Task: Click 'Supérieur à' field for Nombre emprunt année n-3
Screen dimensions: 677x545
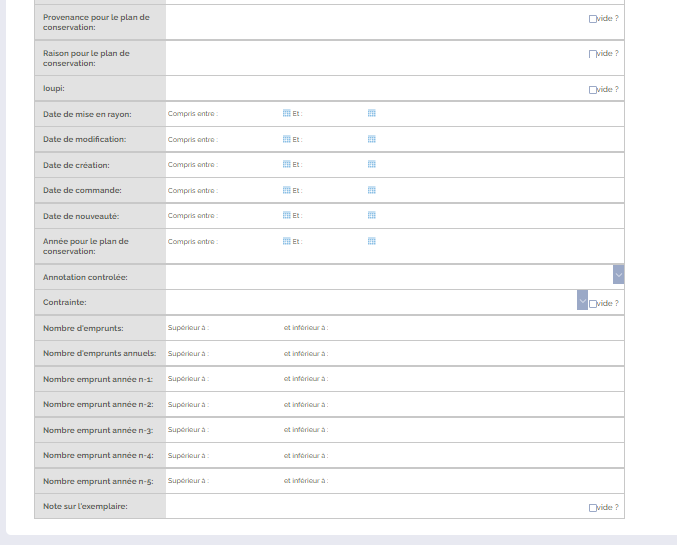Action: [246, 430]
